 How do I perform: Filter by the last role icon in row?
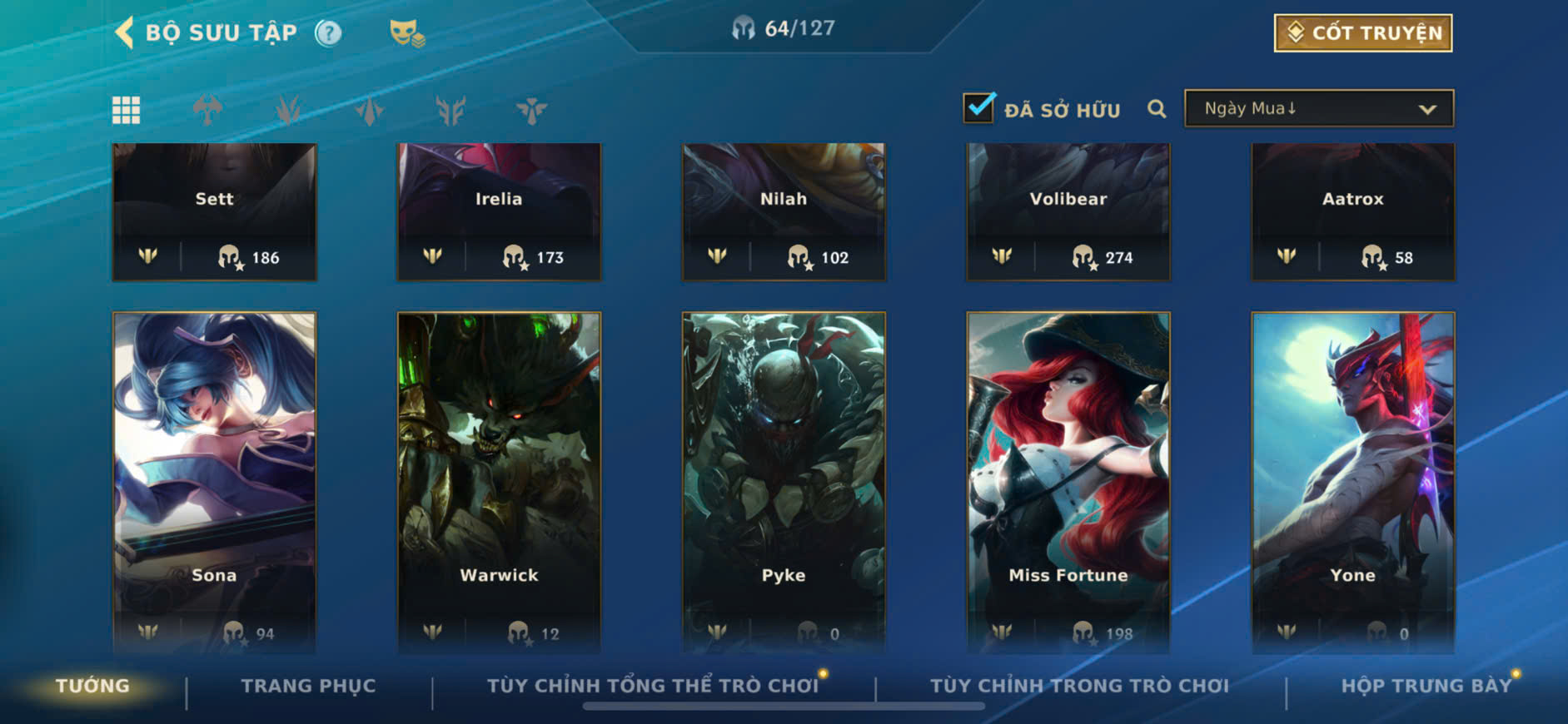531,110
